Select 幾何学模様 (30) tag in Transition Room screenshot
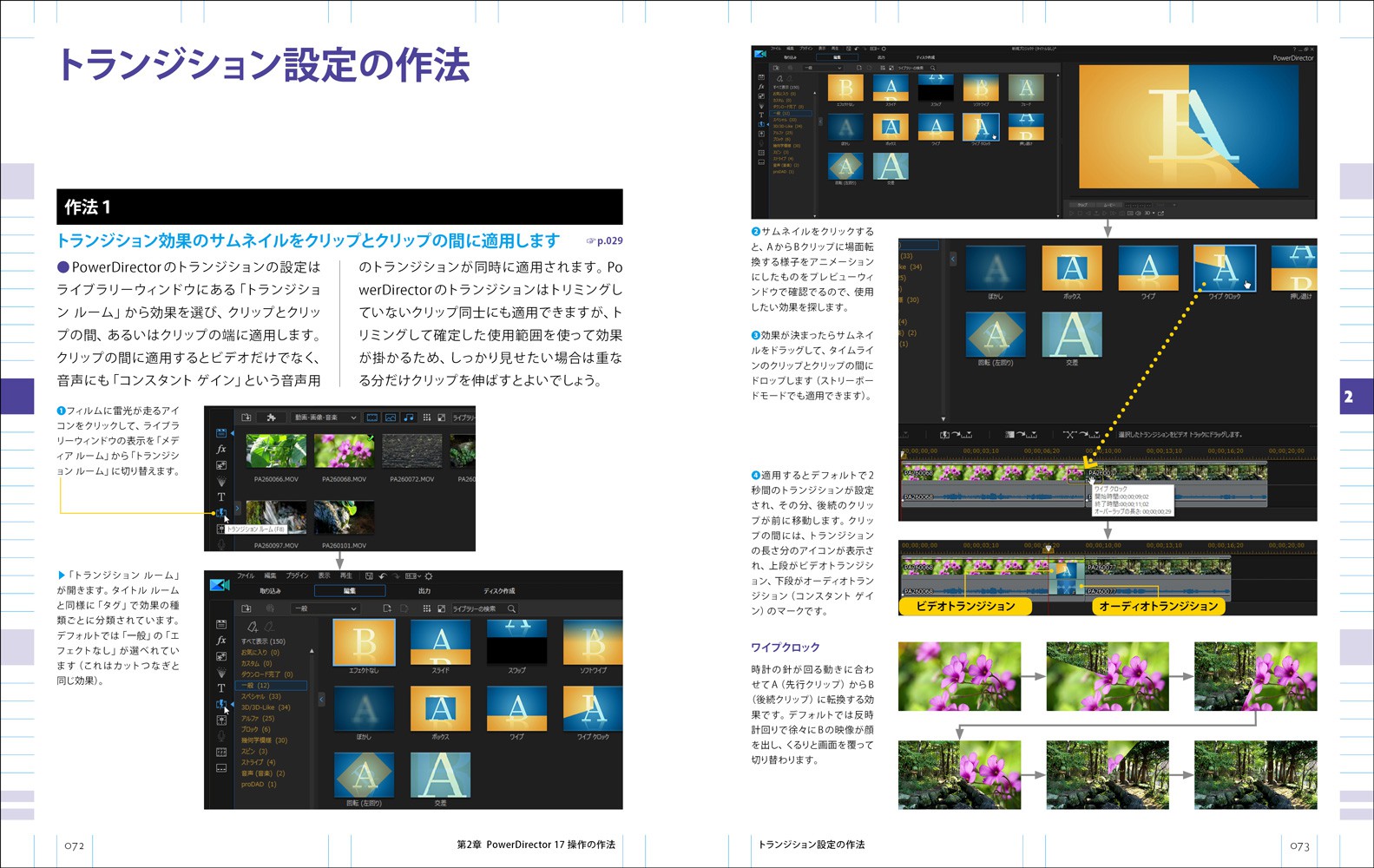 [264, 740]
